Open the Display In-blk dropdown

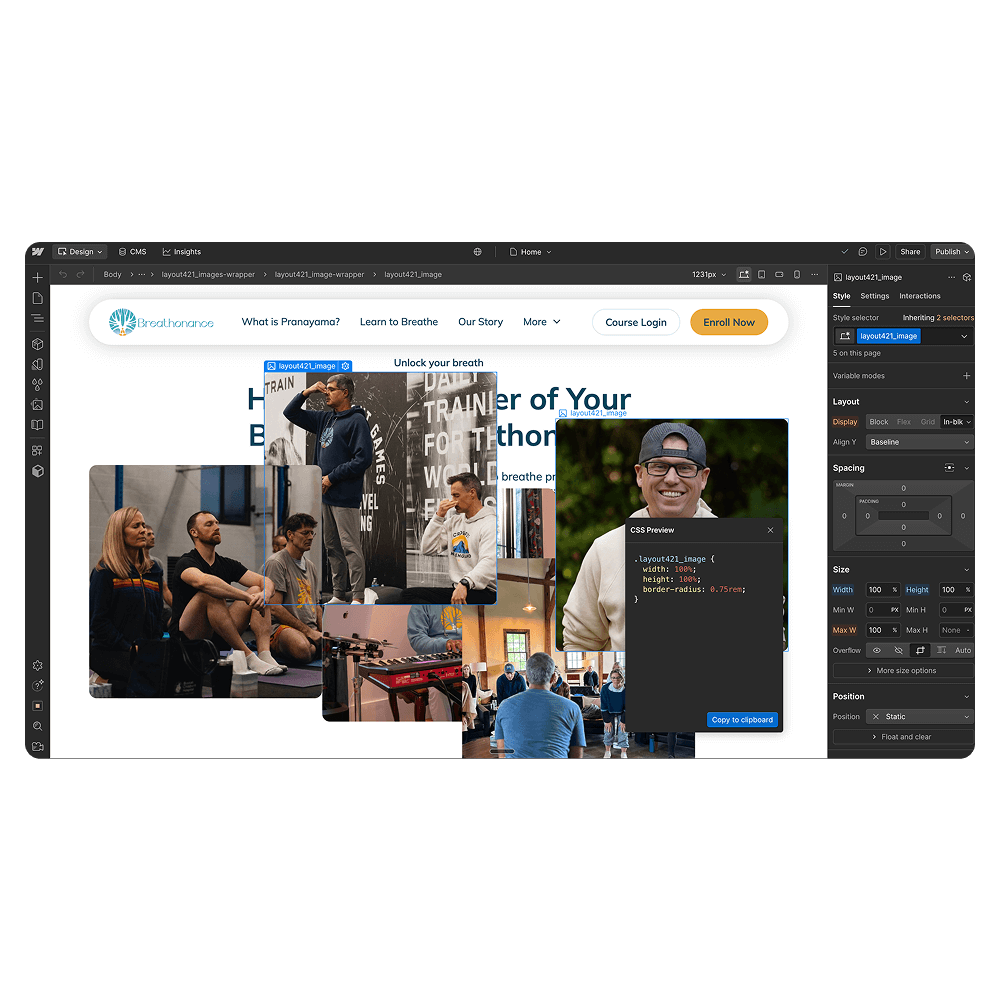(x=955, y=421)
